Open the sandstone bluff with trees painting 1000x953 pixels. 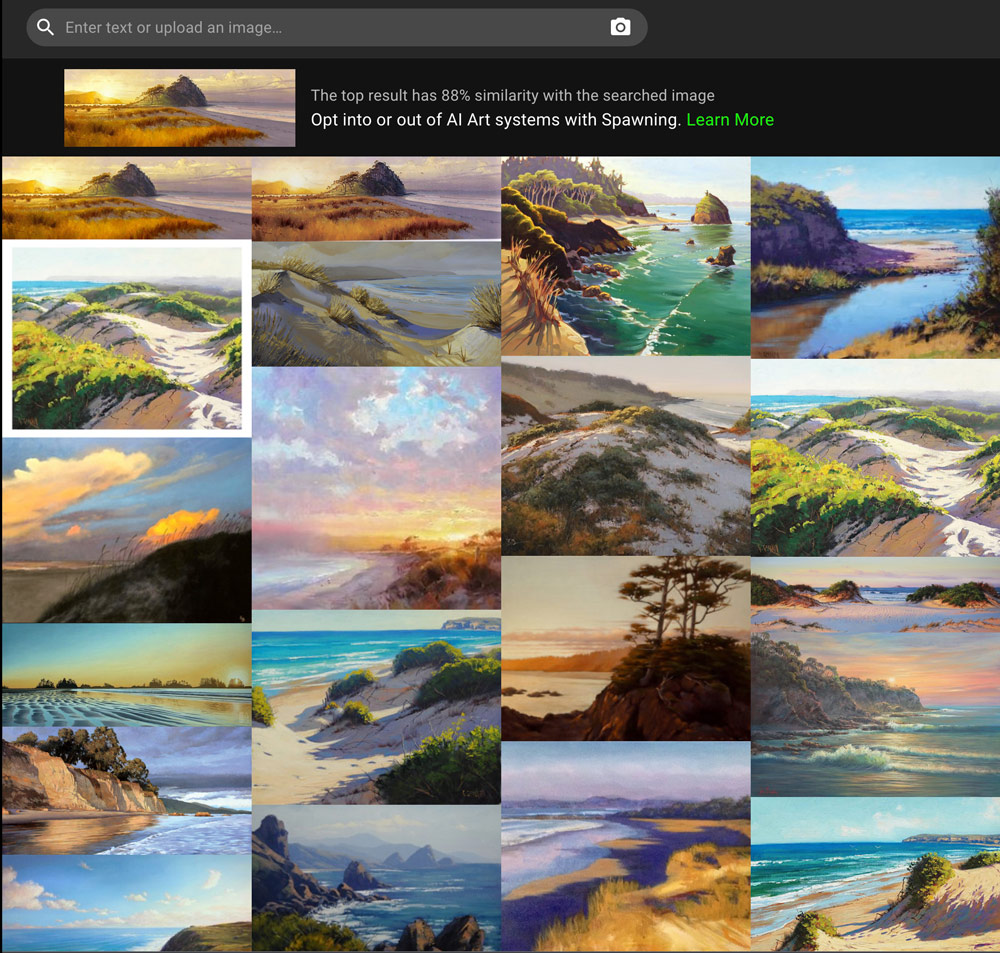click(126, 791)
